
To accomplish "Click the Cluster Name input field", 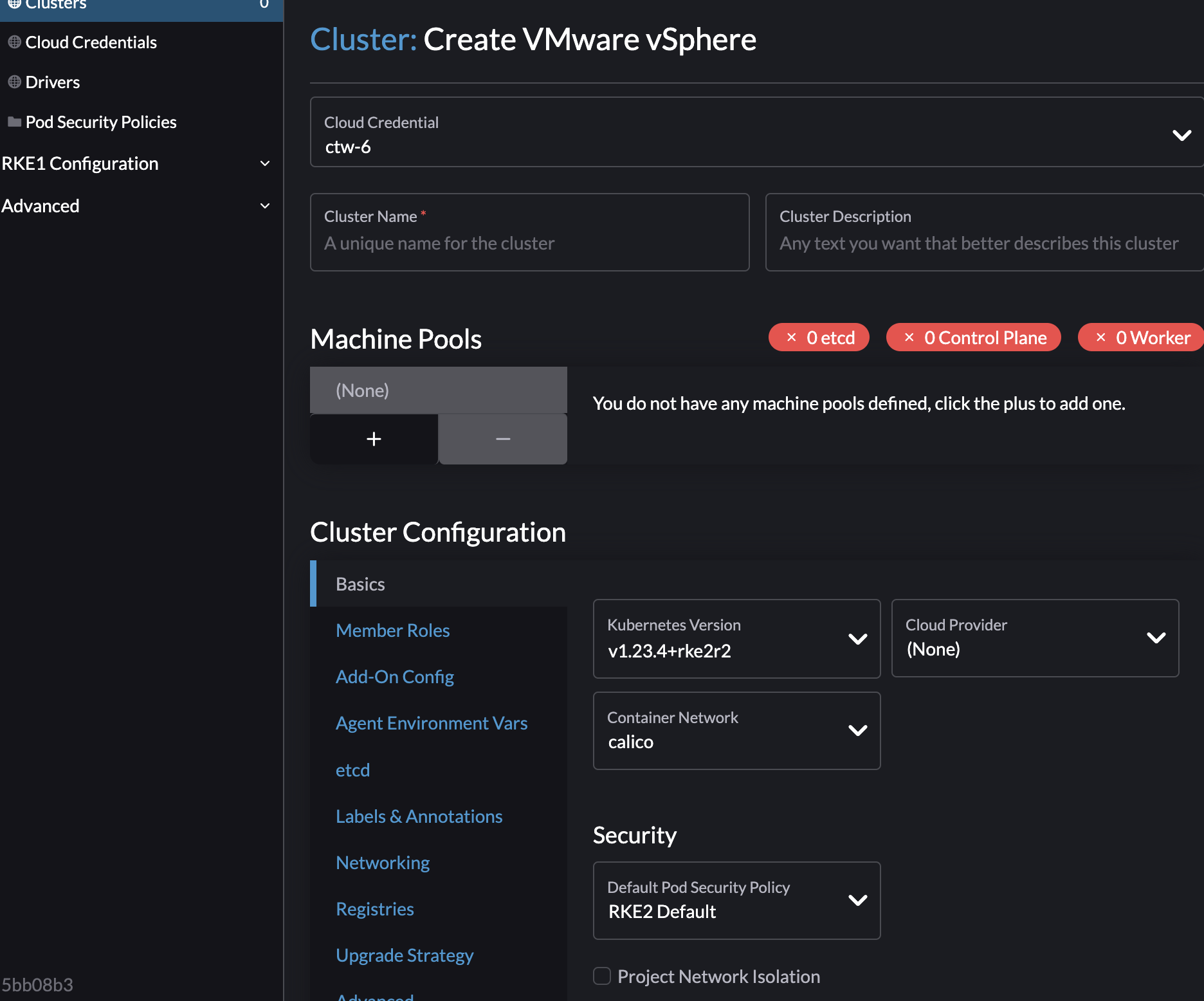I will pyautogui.click(x=529, y=243).
